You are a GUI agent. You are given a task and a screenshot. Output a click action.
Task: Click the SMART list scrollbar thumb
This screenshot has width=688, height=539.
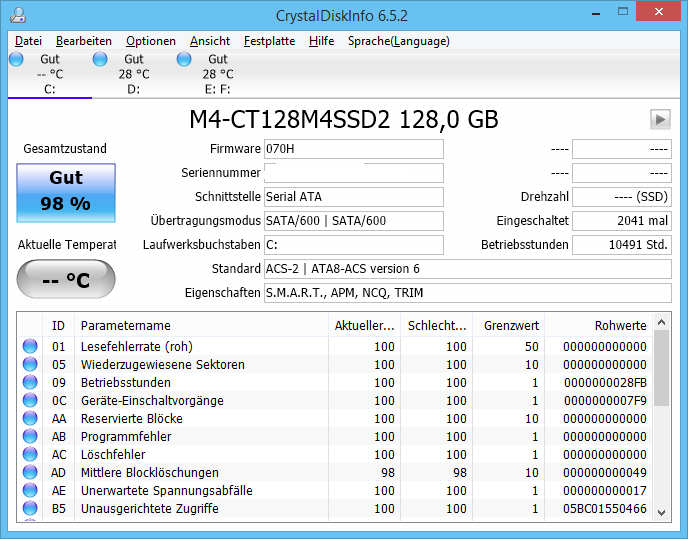[x=662, y=369]
